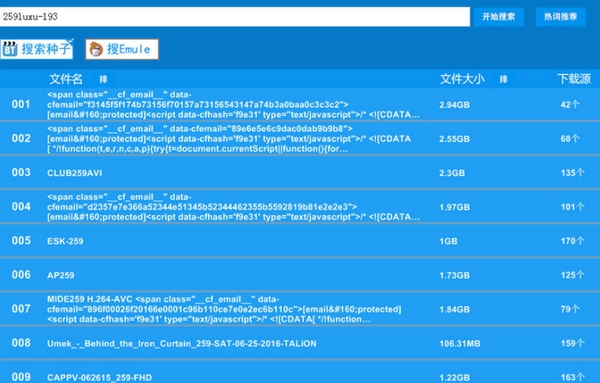Click the 开始搜索 search button
The width and height of the screenshot is (600, 383).
(499, 17)
